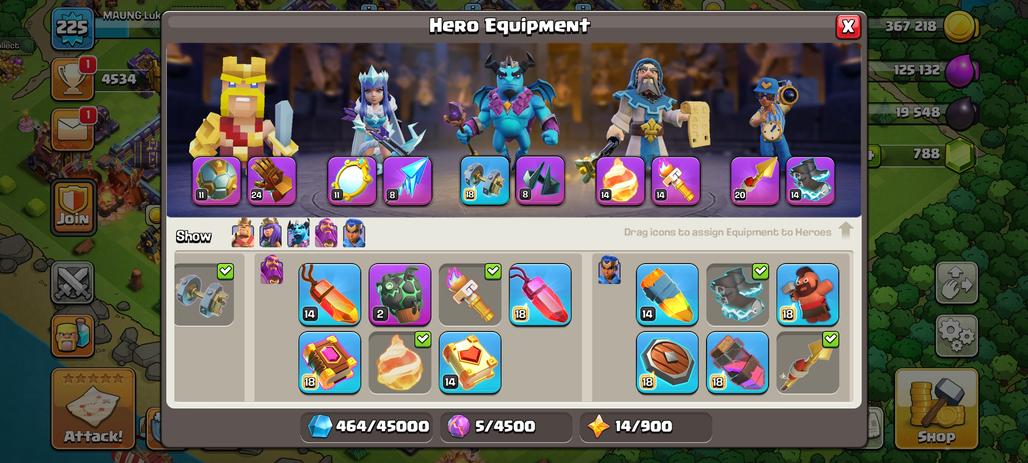Toggle the Minion Prince filter icon
The width and height of the screenshot is (1028, 463).
(298, 233)
